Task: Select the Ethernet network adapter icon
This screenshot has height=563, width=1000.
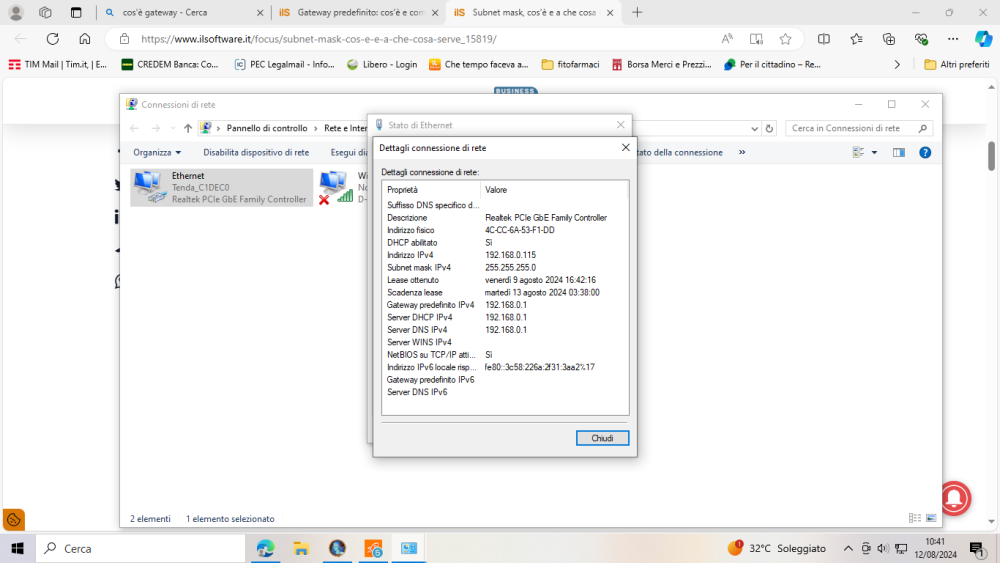Action: click(150, 187)
